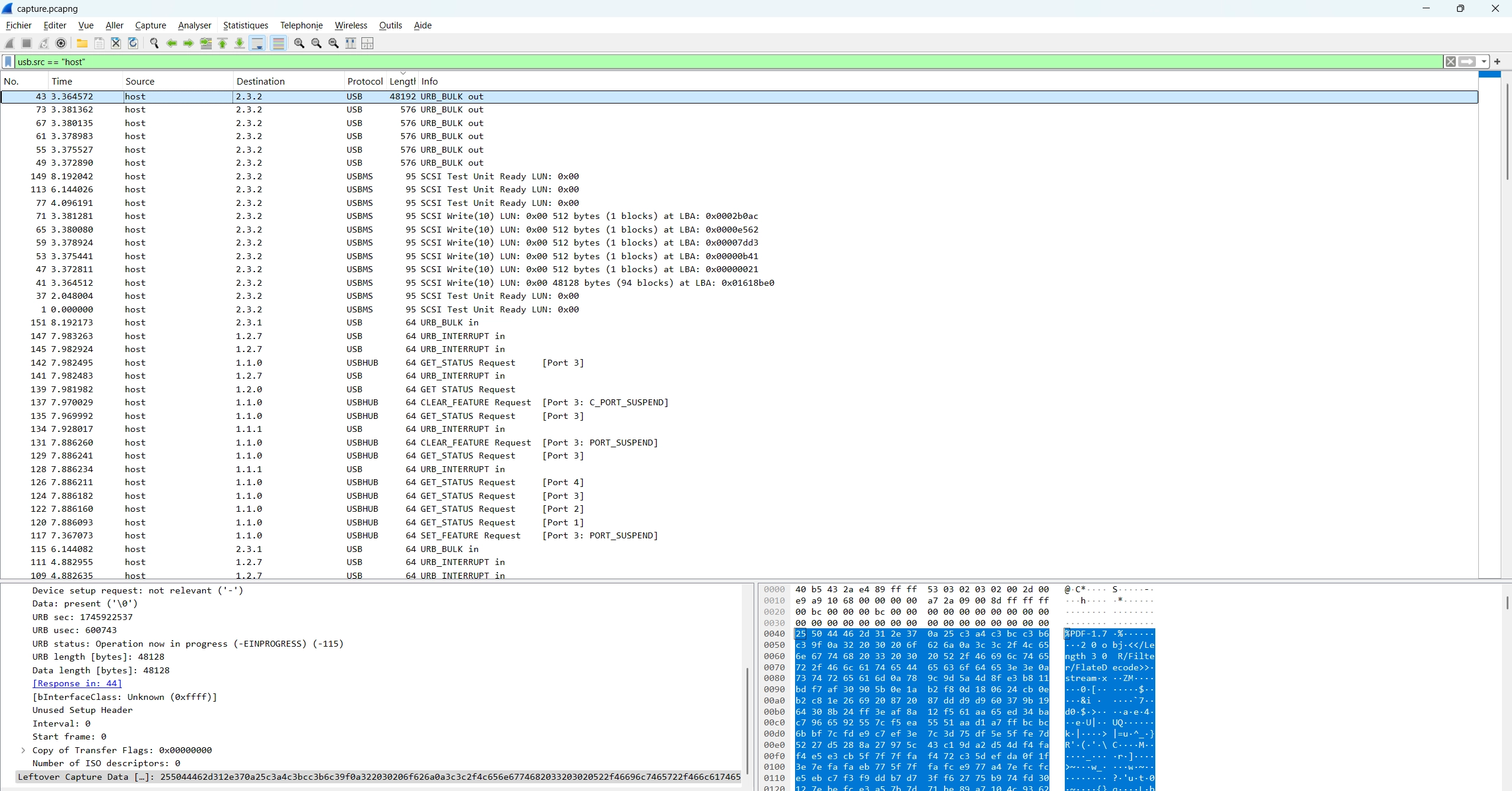Click the find packet magnifier icon
The height and width of the screenshot is (791, 1512).
[154, 43]
